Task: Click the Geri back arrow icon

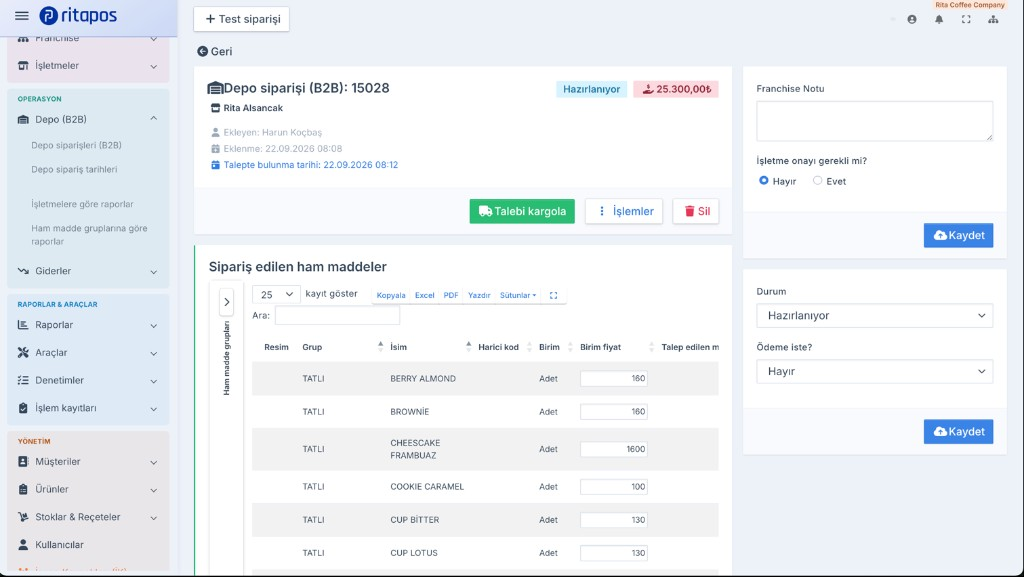Action: pyautogui.click(x=202, y=52)
